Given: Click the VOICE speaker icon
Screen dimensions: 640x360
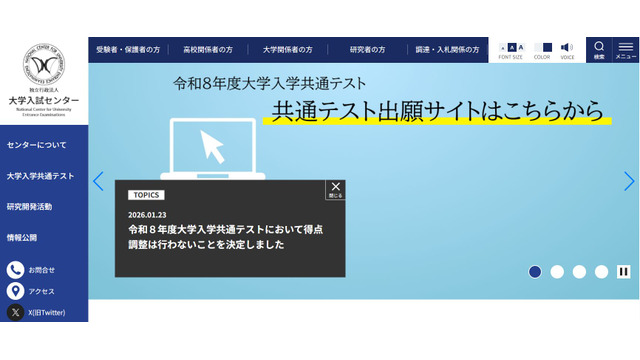Looking at the screenshot, I should 567,47.
